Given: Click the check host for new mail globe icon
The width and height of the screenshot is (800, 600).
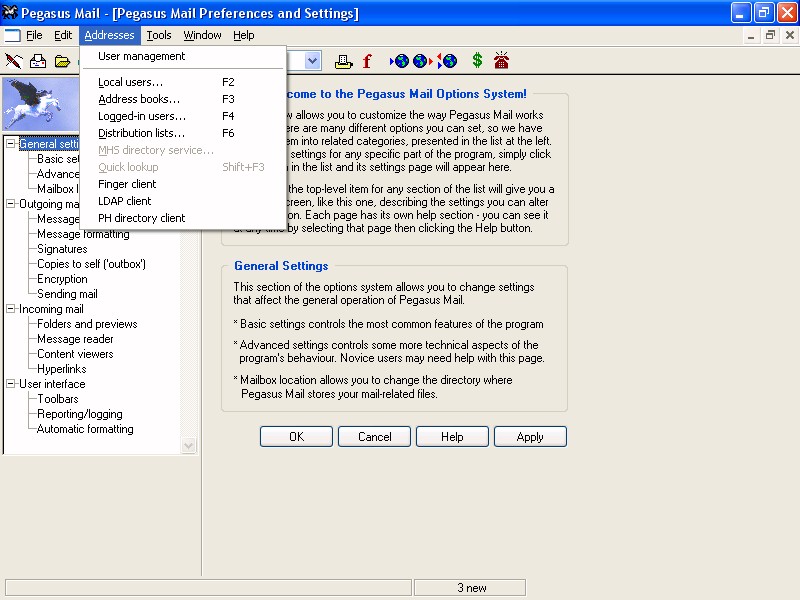Looking at the screenshot, I should [x=400, y=61].
